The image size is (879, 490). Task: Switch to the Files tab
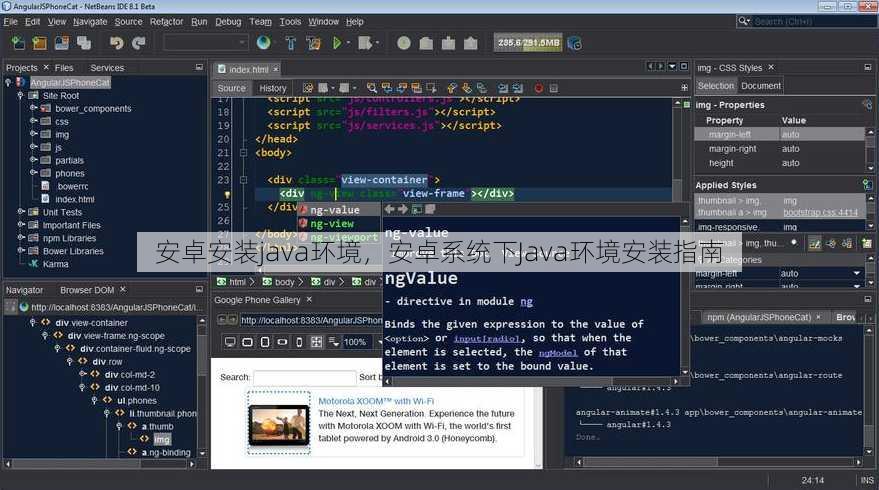coord(64,68)
